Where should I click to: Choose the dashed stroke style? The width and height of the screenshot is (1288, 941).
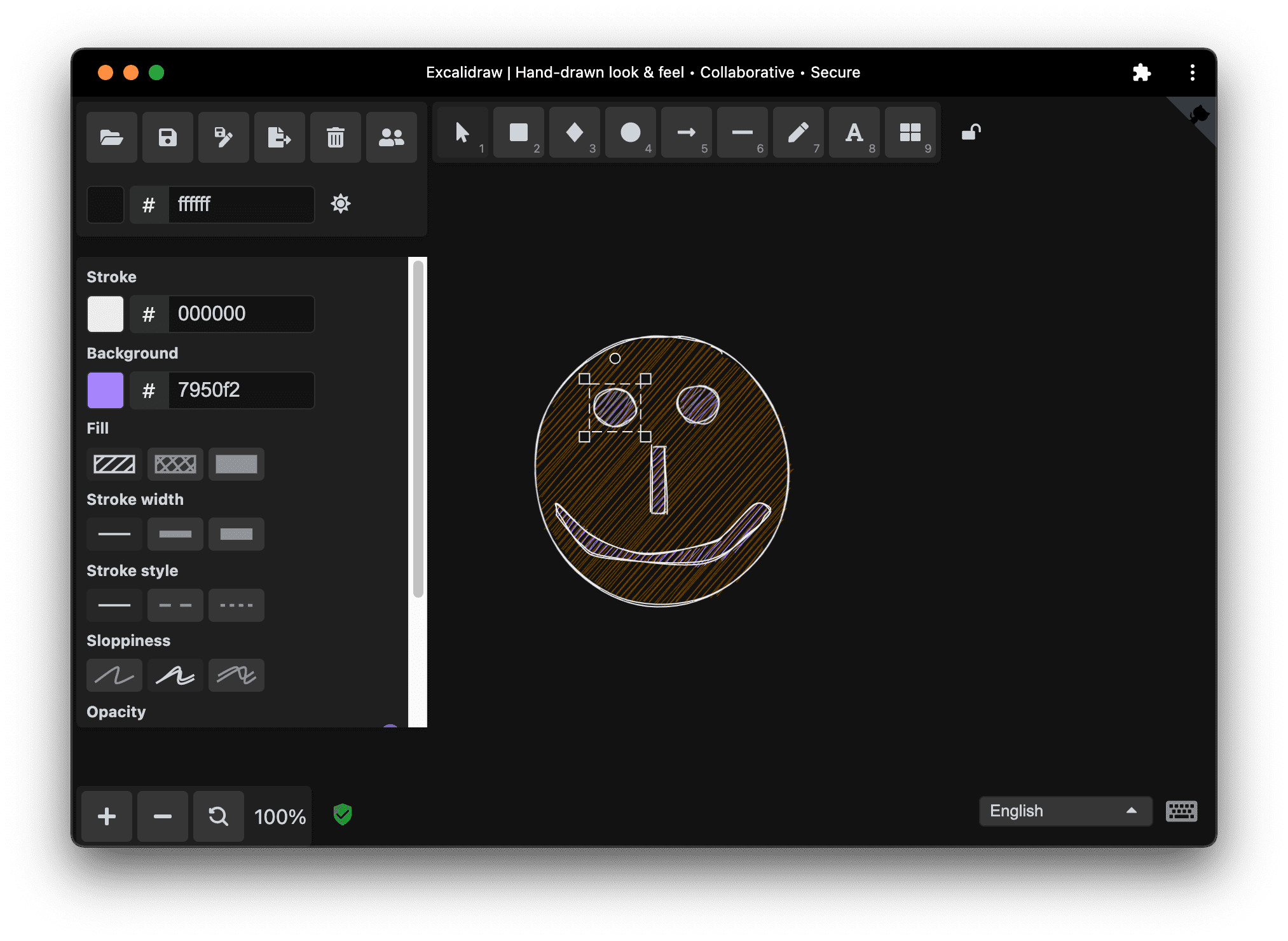(175, 605)
